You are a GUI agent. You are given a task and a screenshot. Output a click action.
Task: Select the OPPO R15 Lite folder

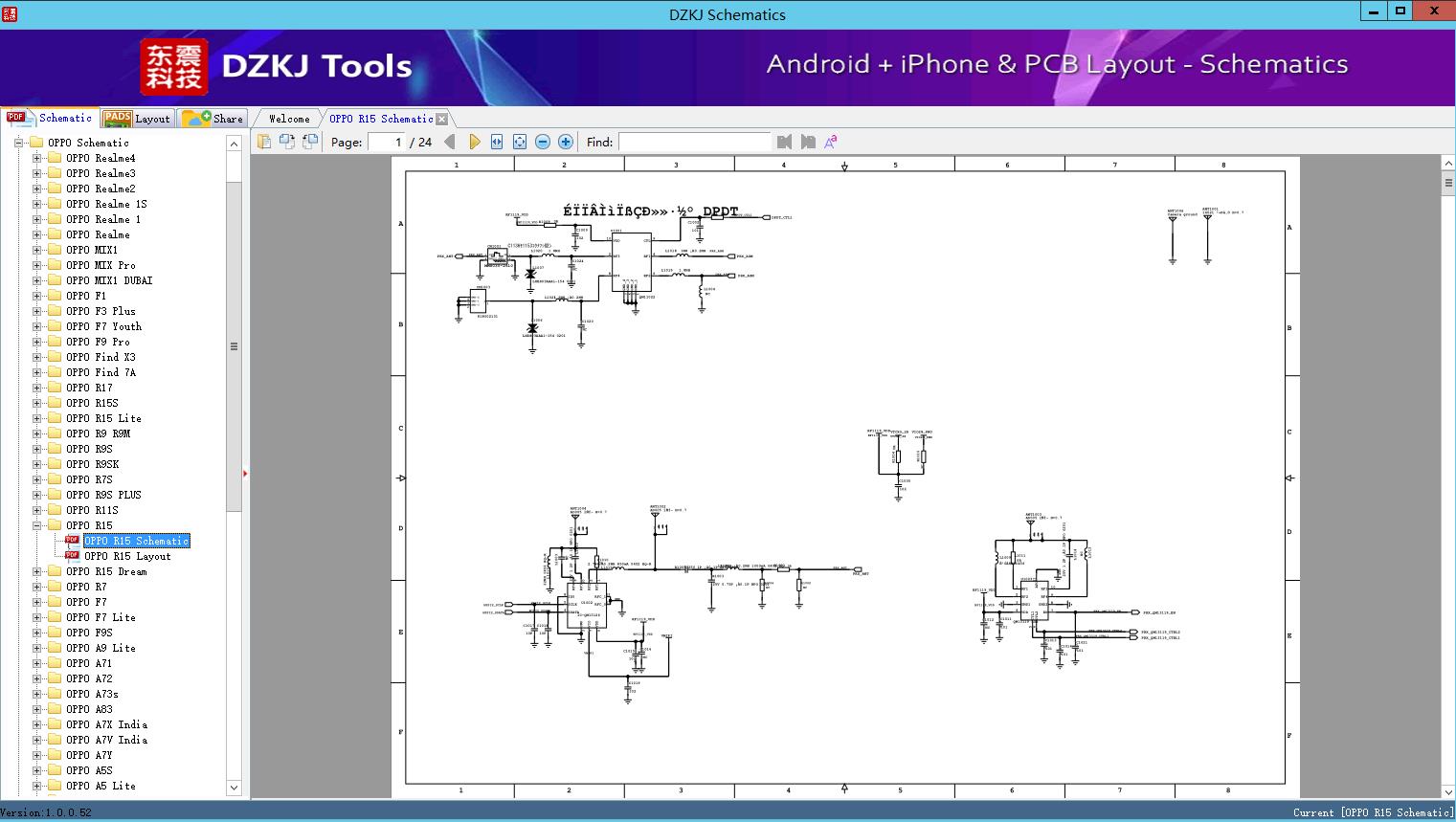(103, 418)
